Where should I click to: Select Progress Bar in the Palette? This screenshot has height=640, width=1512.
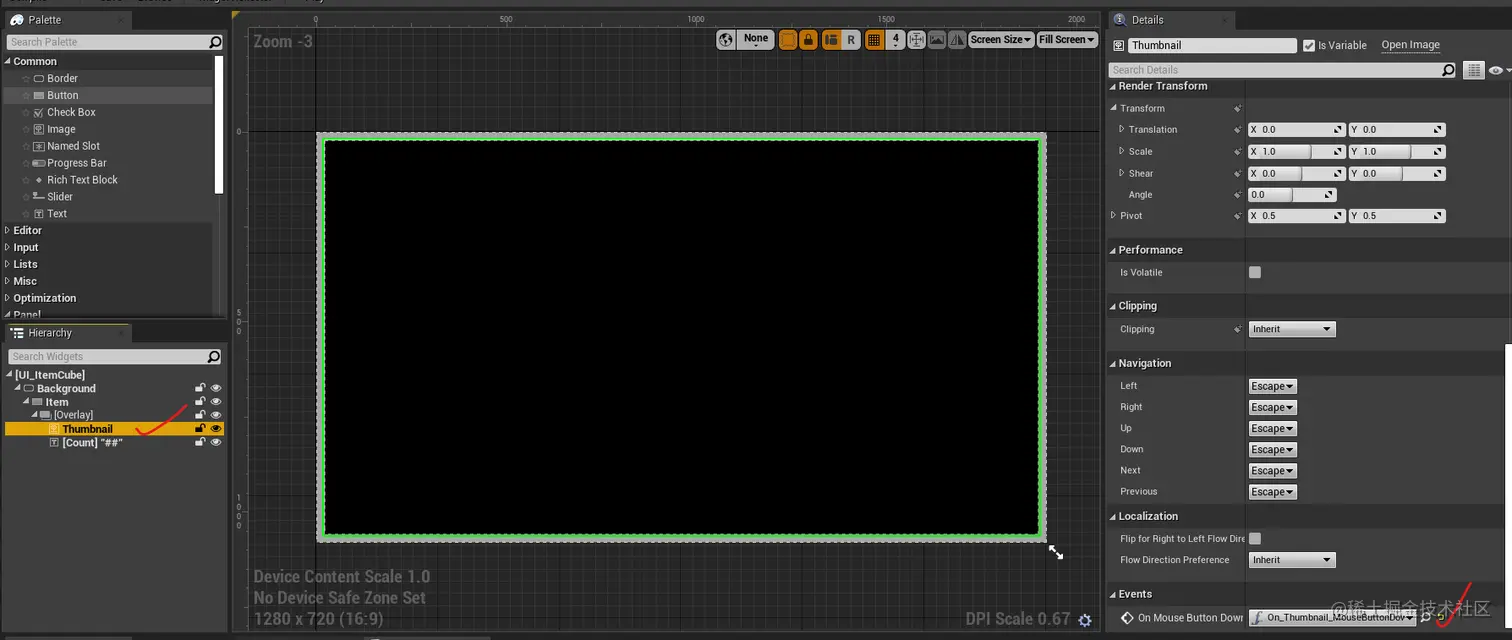pos(107,163)
